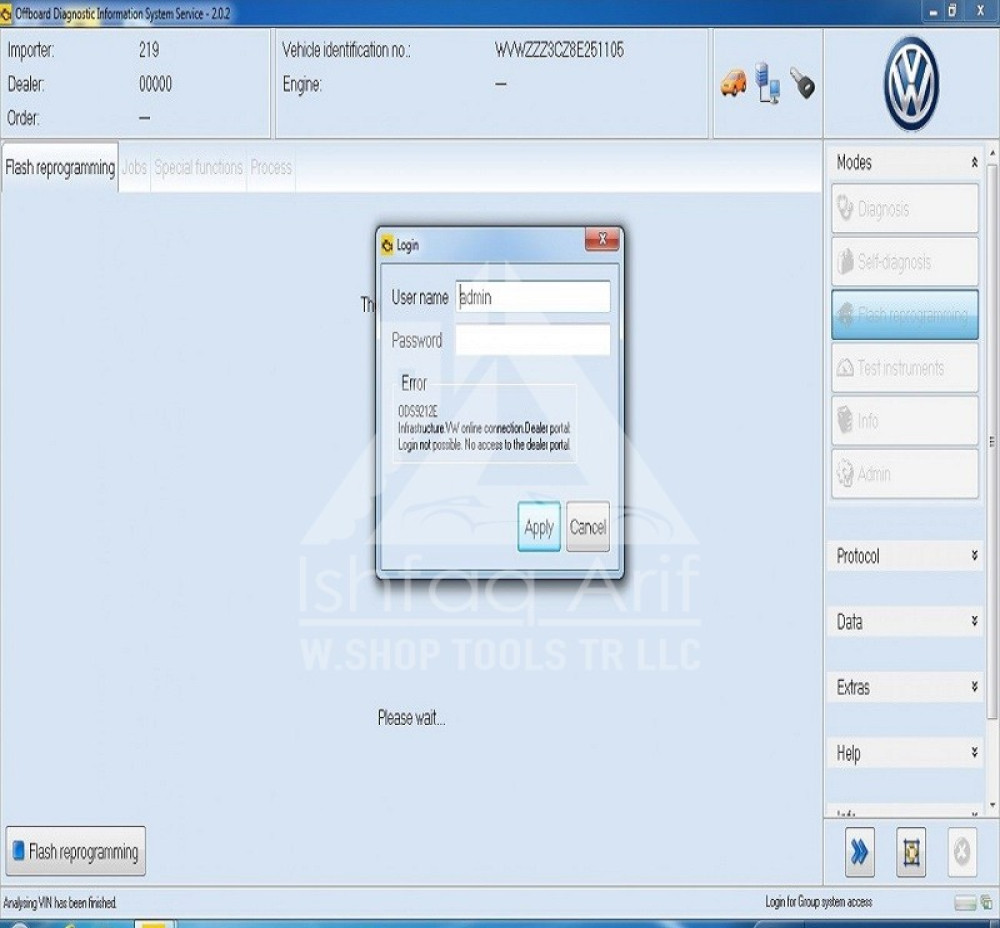Click the Flash reprogramming button at bottom left
Screen dimensions: 1000x928
(76, 852)
